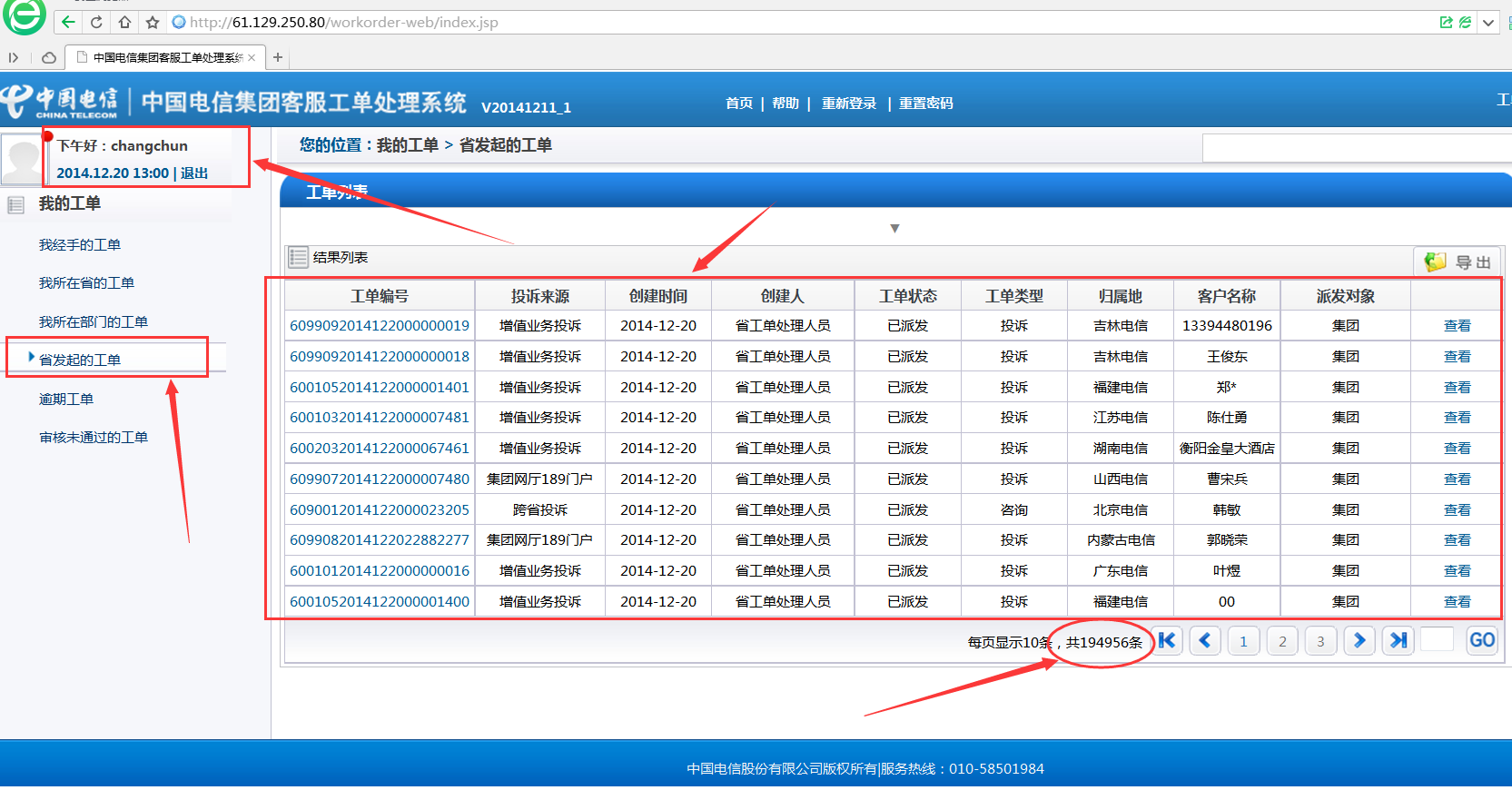Click the 我的工单 list icon

pyautogui.click(x=15, y=204)
